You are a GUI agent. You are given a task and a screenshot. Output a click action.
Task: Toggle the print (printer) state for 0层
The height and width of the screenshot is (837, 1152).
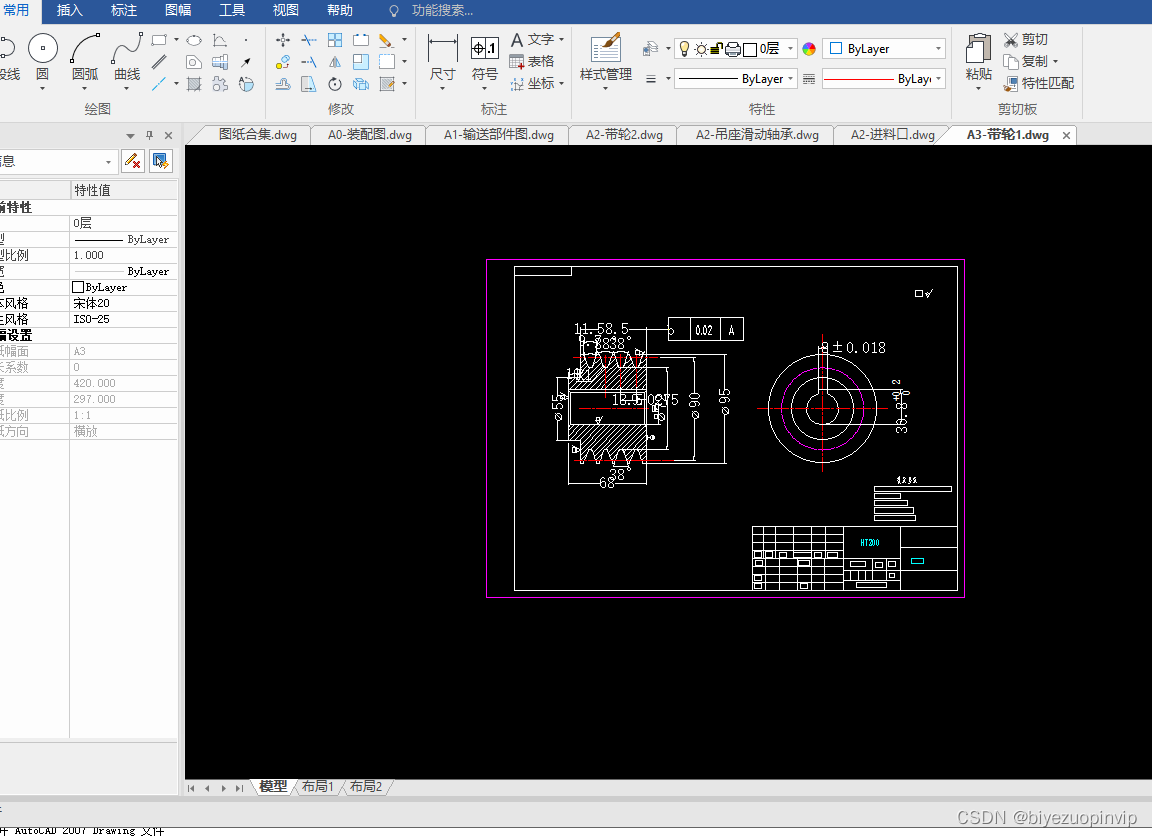[732, 49]
